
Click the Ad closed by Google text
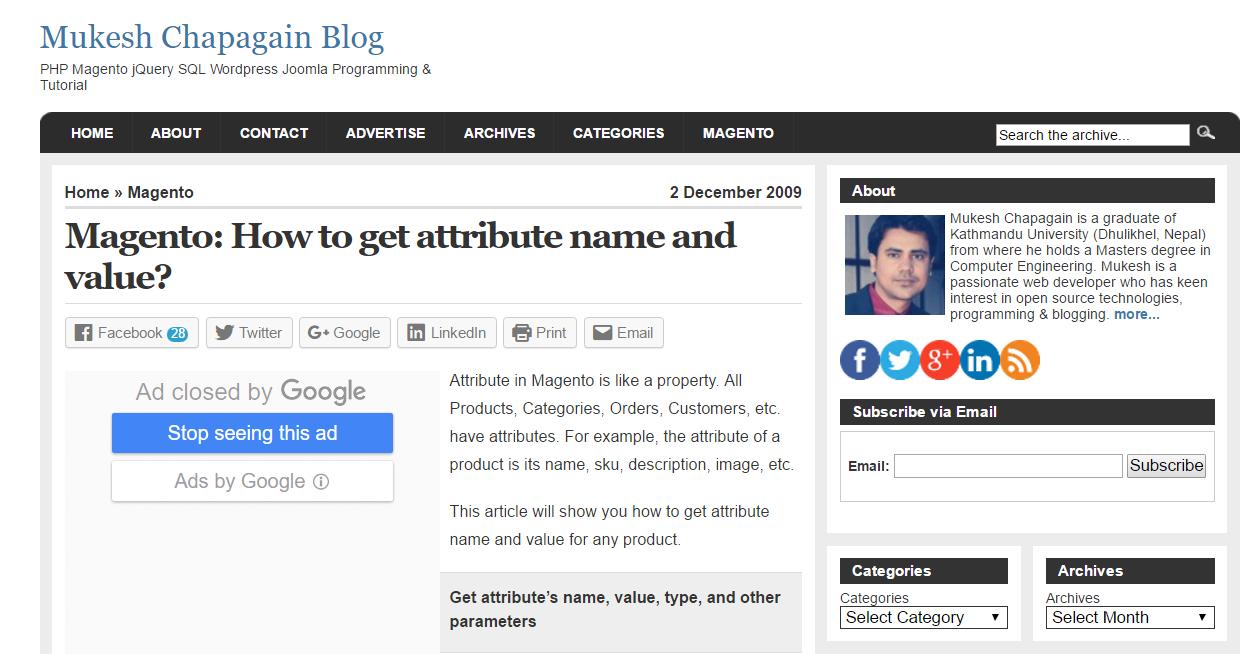pos(251,391)
